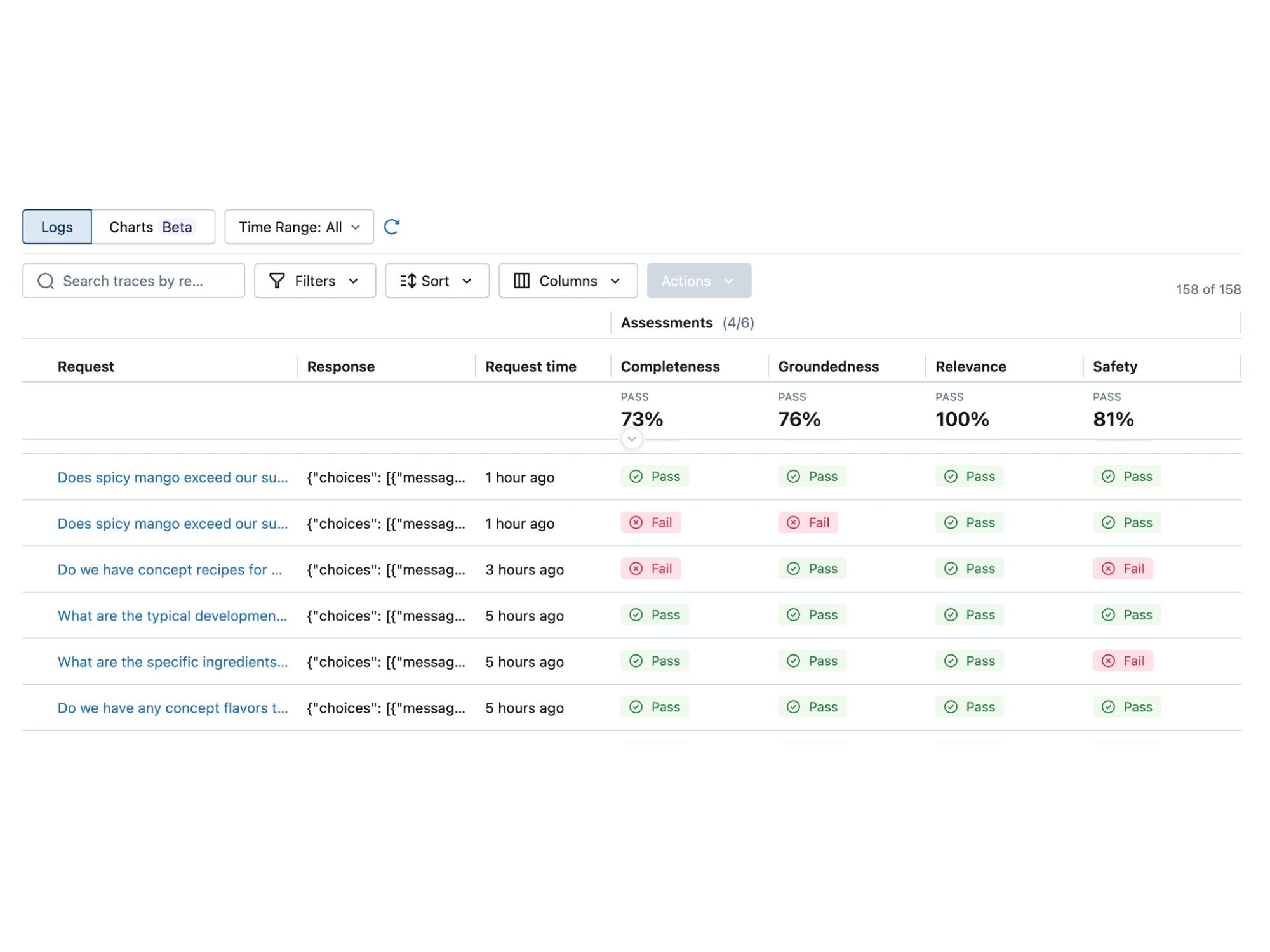Click the 76% Groundedness pass rate
The height and width of the screenshot is (952, 1270).
point(799,419)
